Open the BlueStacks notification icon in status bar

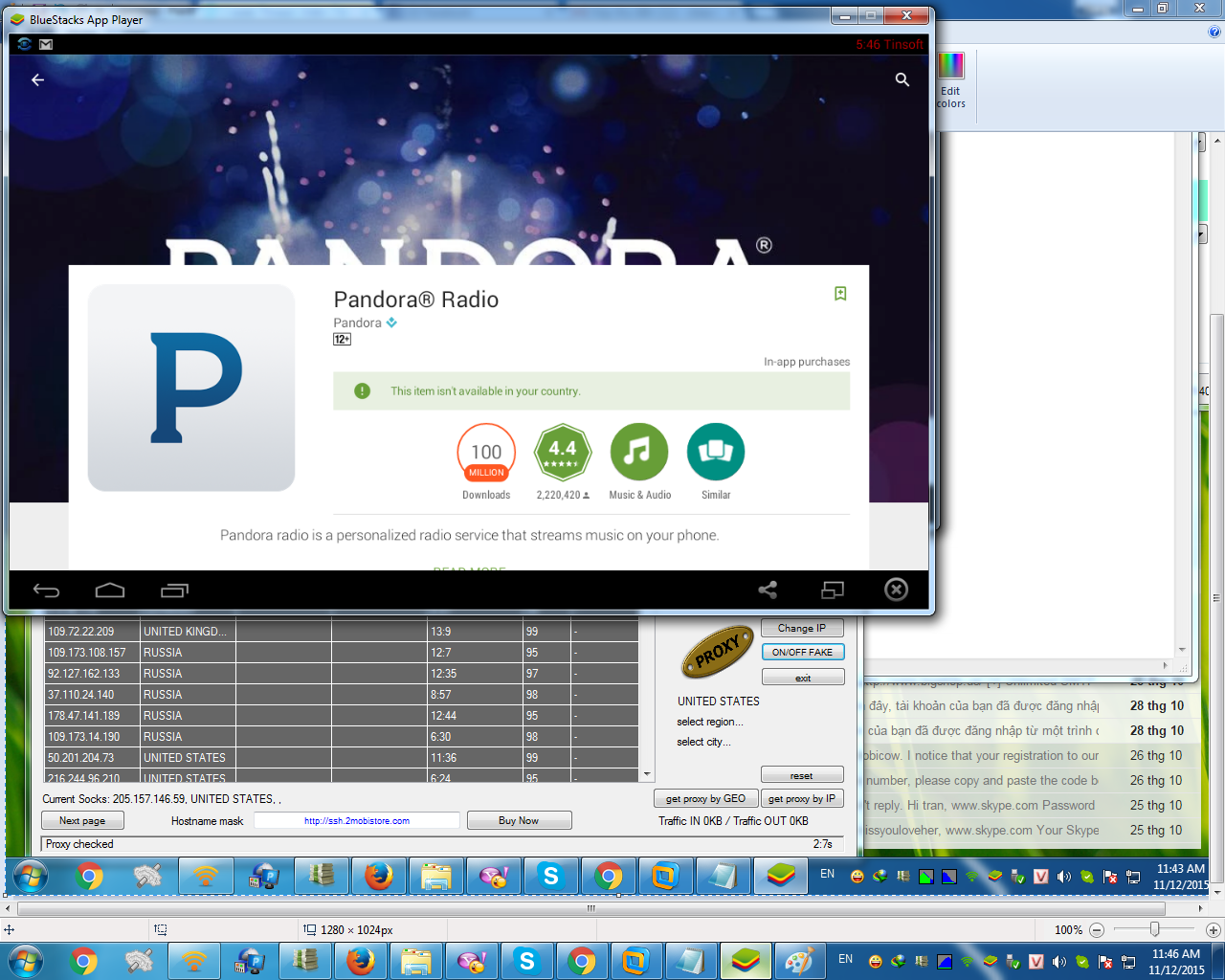click(25, 44)
